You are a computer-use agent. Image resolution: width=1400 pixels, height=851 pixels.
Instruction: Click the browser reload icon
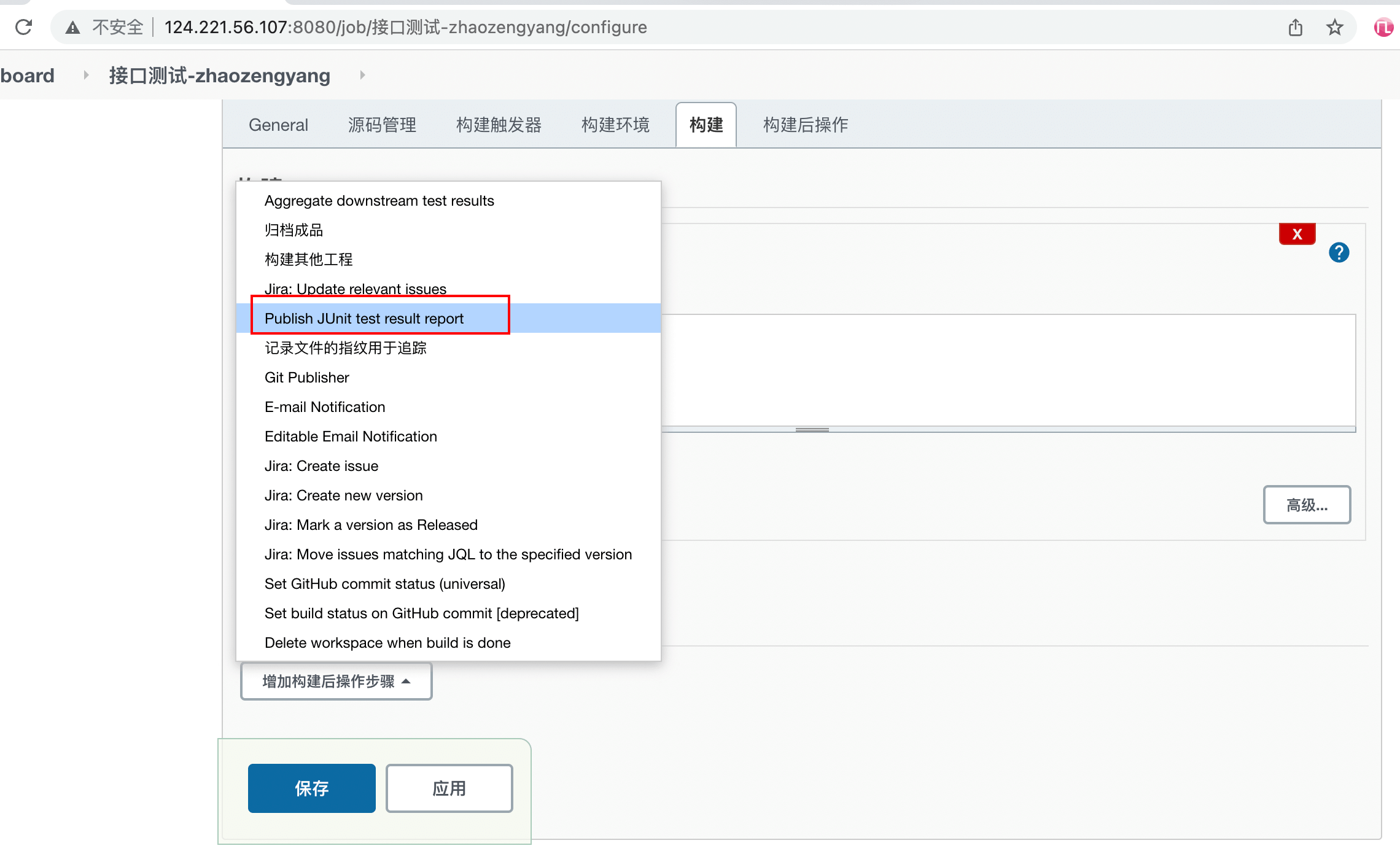23,27
